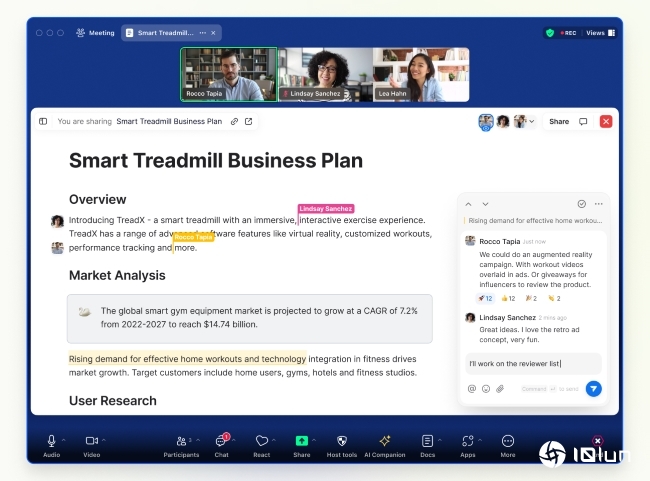This screenshot has width=650, height=481.
Task: Go to previous comment thread arrow
Action: pyautogui.click(x=468, y=204)
